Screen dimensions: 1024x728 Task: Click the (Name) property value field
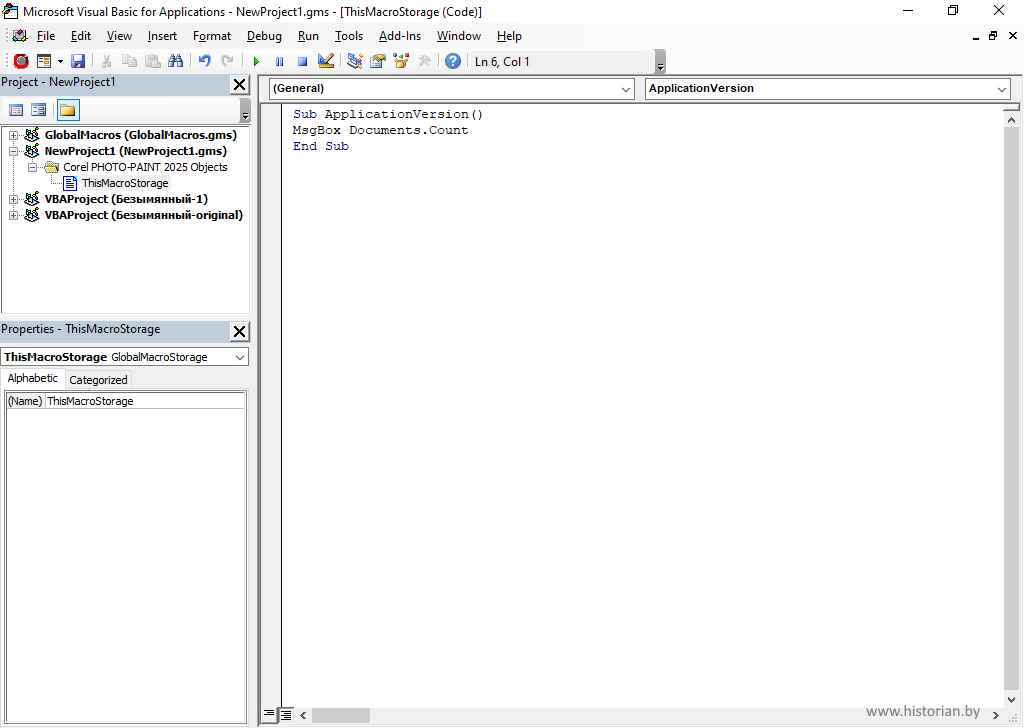pos(144,401)
